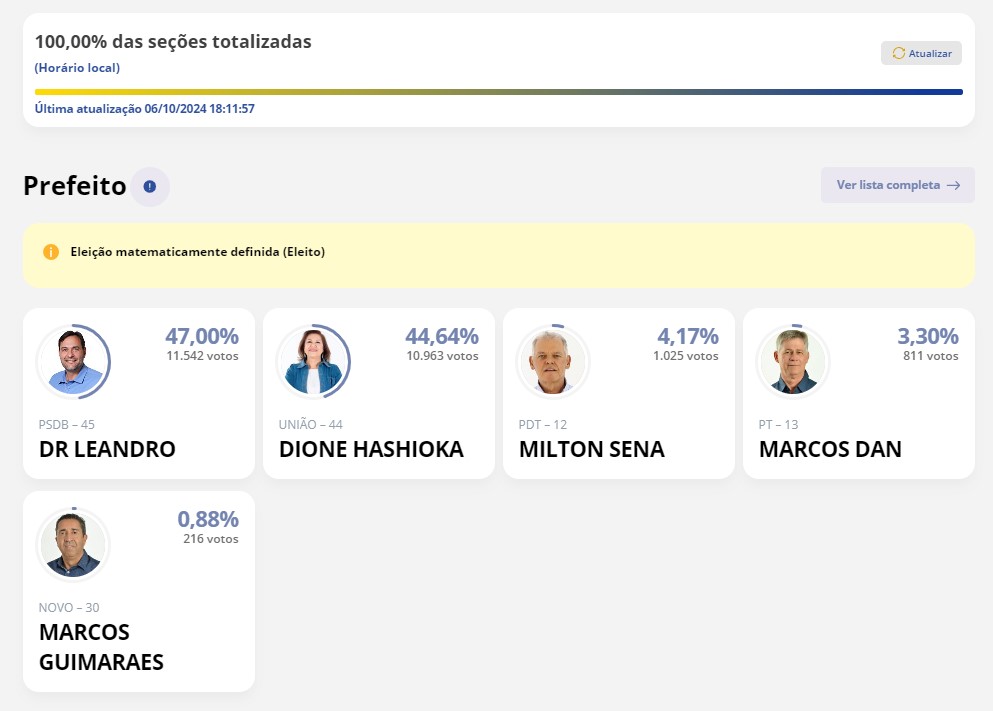The width and height of the screenshot is (993, 711).
Task: Click the (Horário local) note
Action: [x=77, y=68]
